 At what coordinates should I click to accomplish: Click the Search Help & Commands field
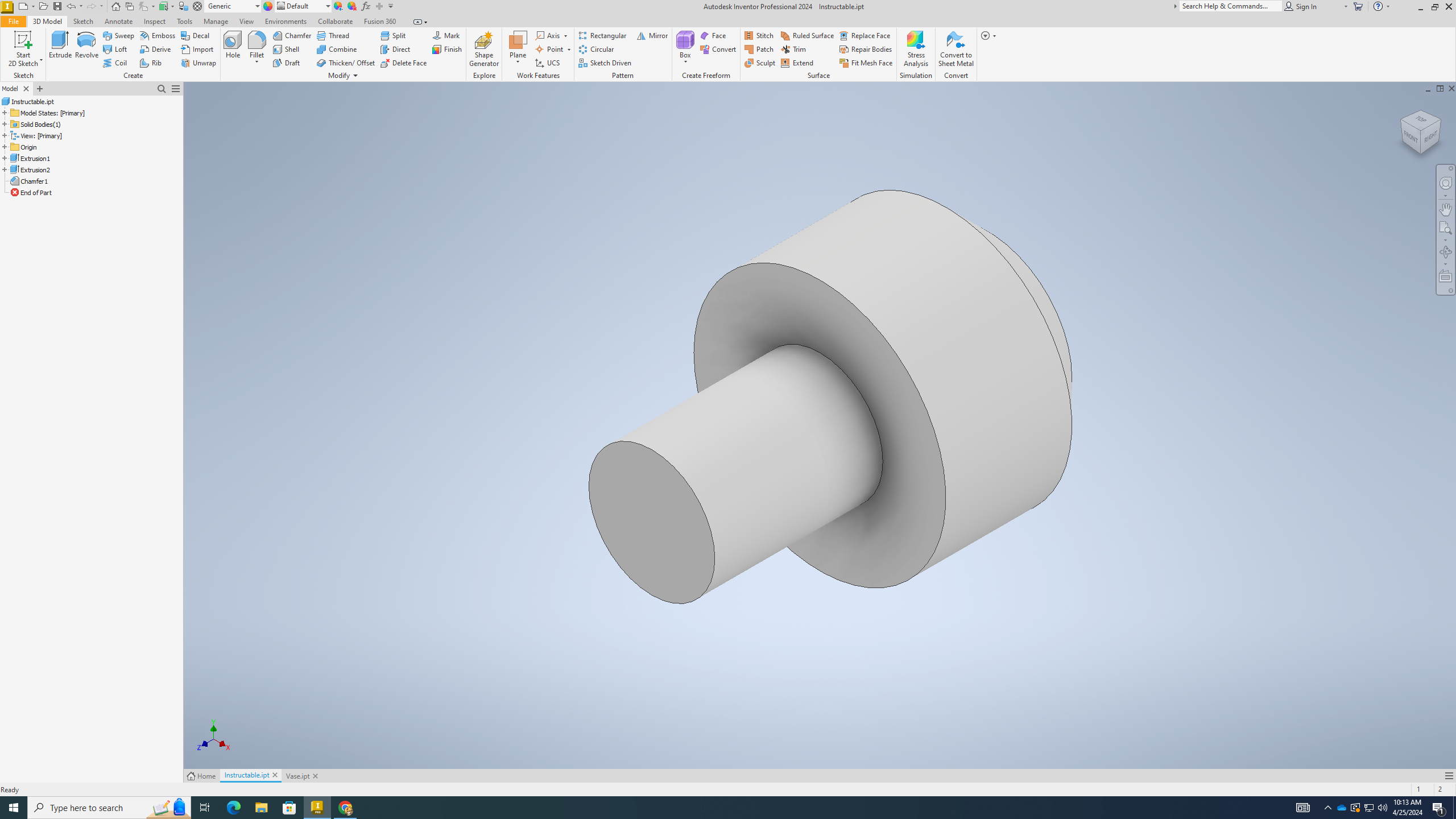[x=1230, y=6]
